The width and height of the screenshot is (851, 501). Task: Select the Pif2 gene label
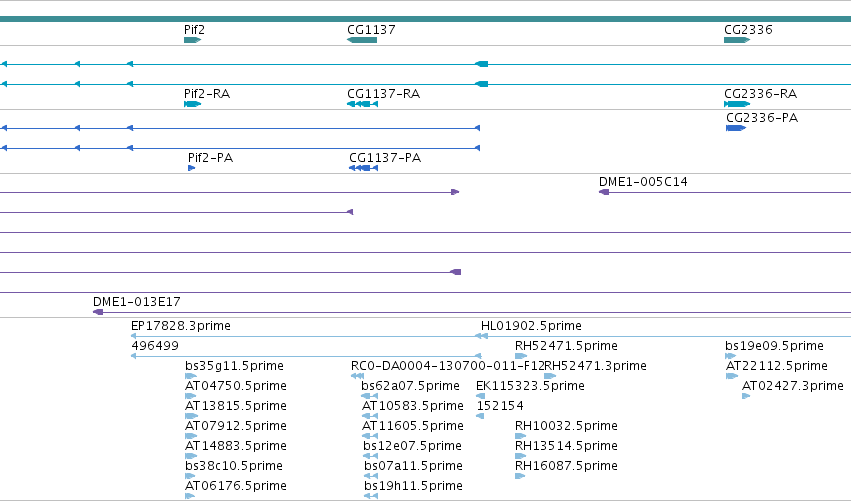pos(194,30)
